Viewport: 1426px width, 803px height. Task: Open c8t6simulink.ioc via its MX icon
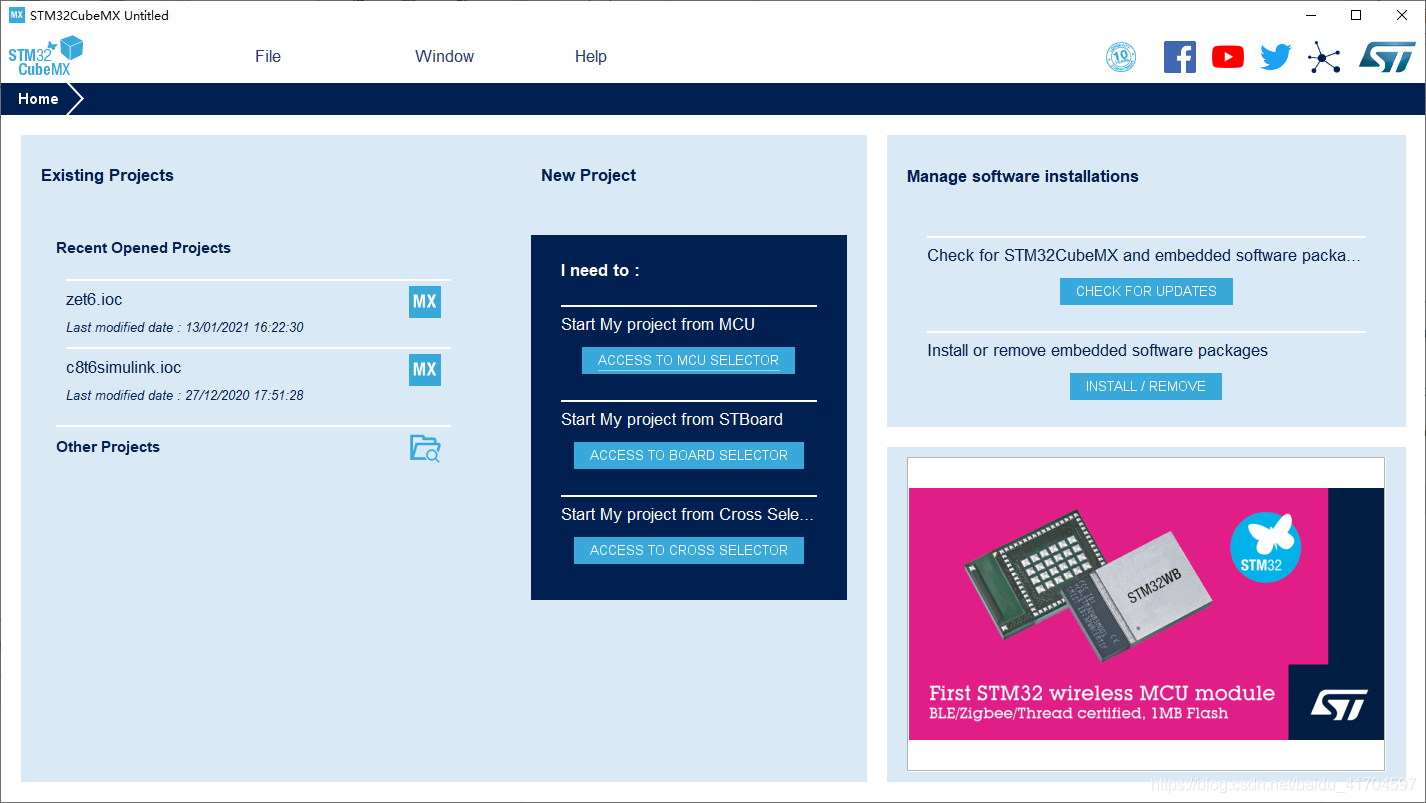(x=425, y=370)
